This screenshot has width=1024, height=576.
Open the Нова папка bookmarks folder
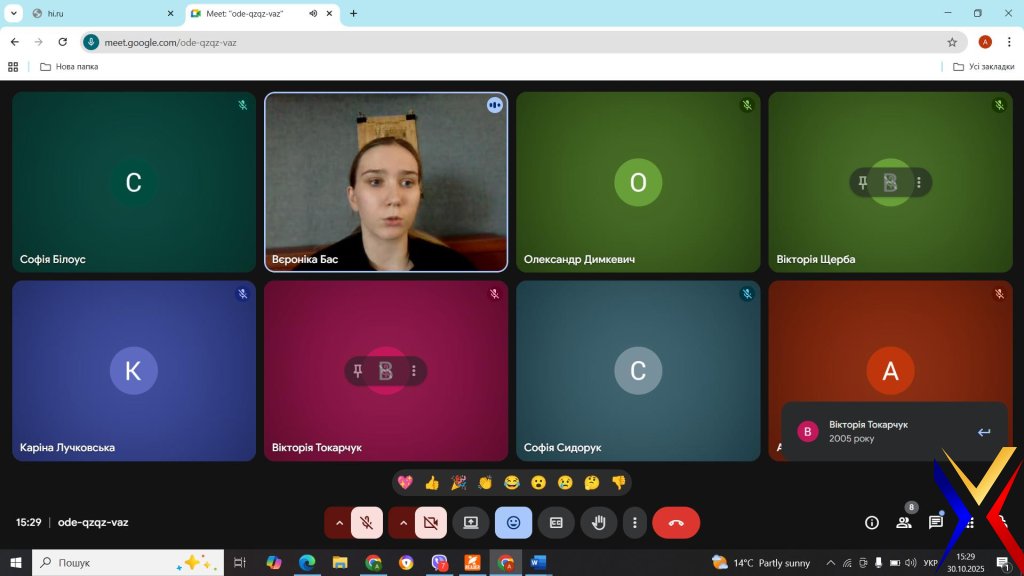tap(69, 67)
